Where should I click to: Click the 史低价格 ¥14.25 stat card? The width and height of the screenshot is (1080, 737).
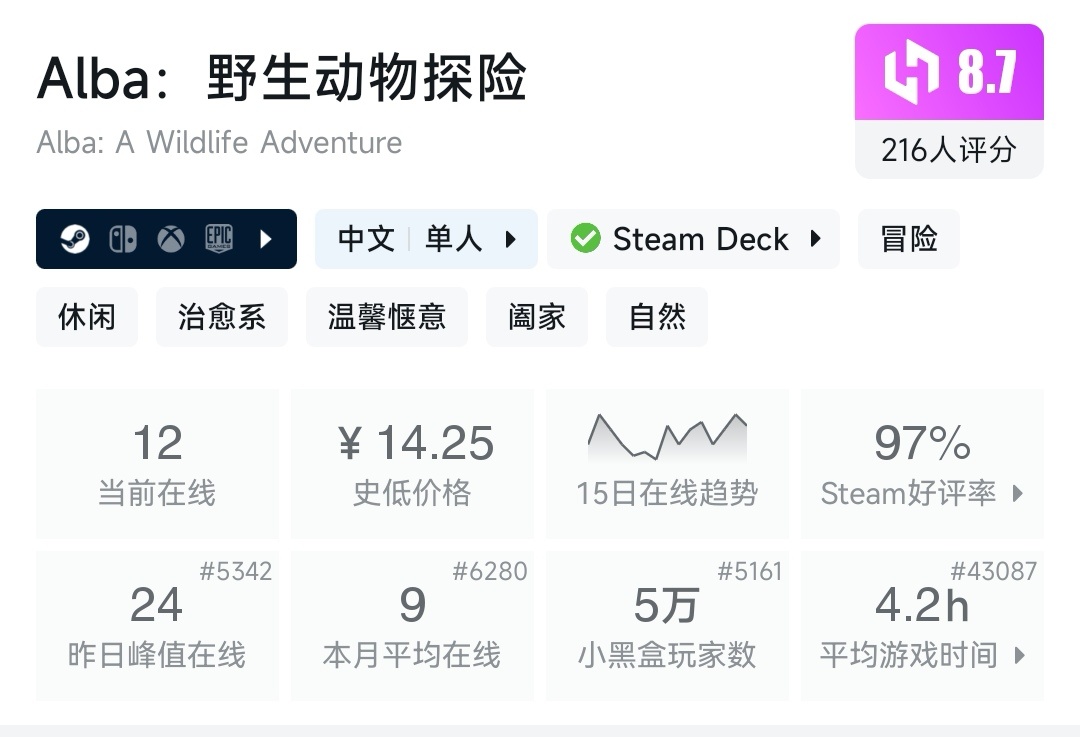pyautogui.click(x=412, y=463)
